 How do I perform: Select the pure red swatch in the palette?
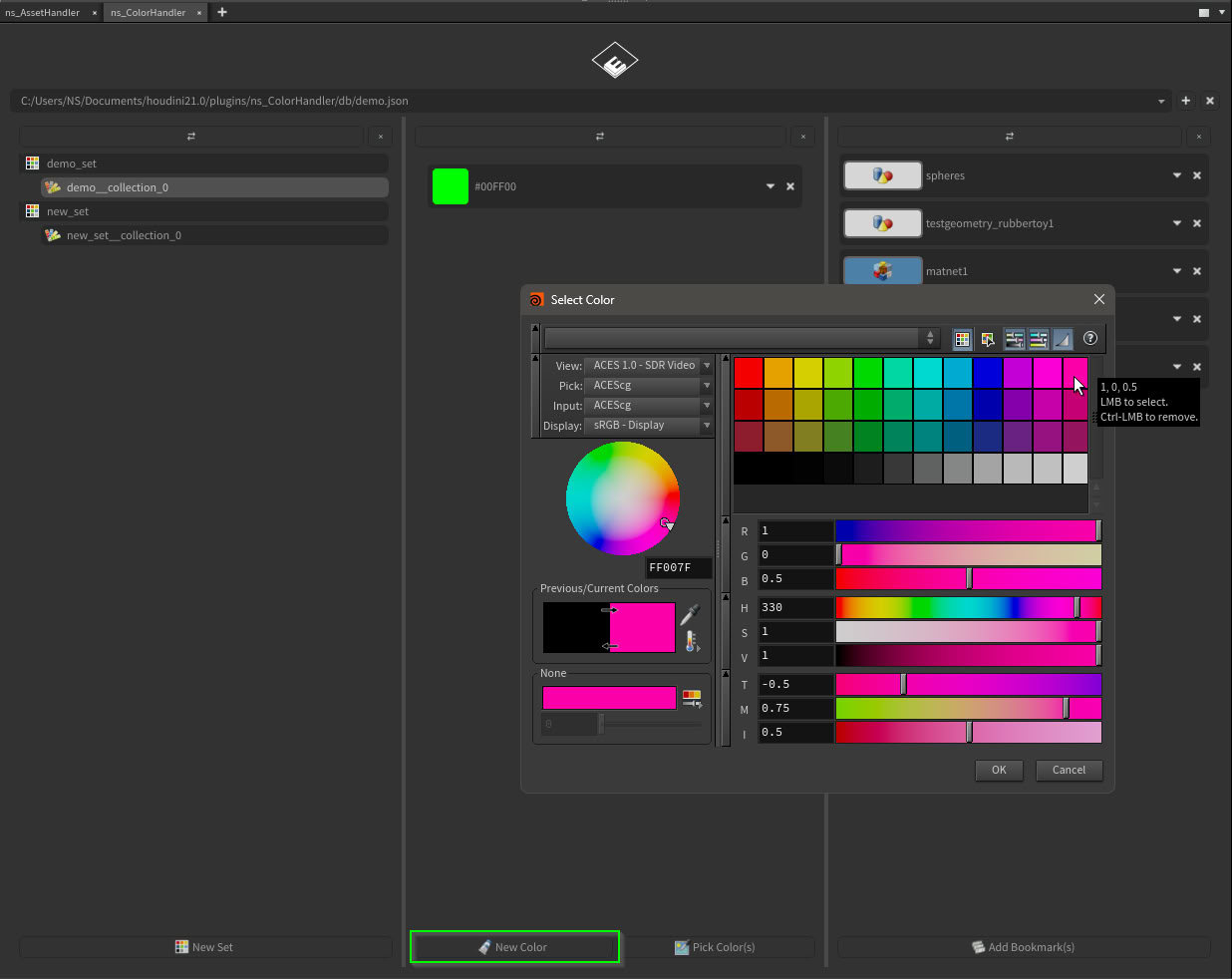coord(749,373)
